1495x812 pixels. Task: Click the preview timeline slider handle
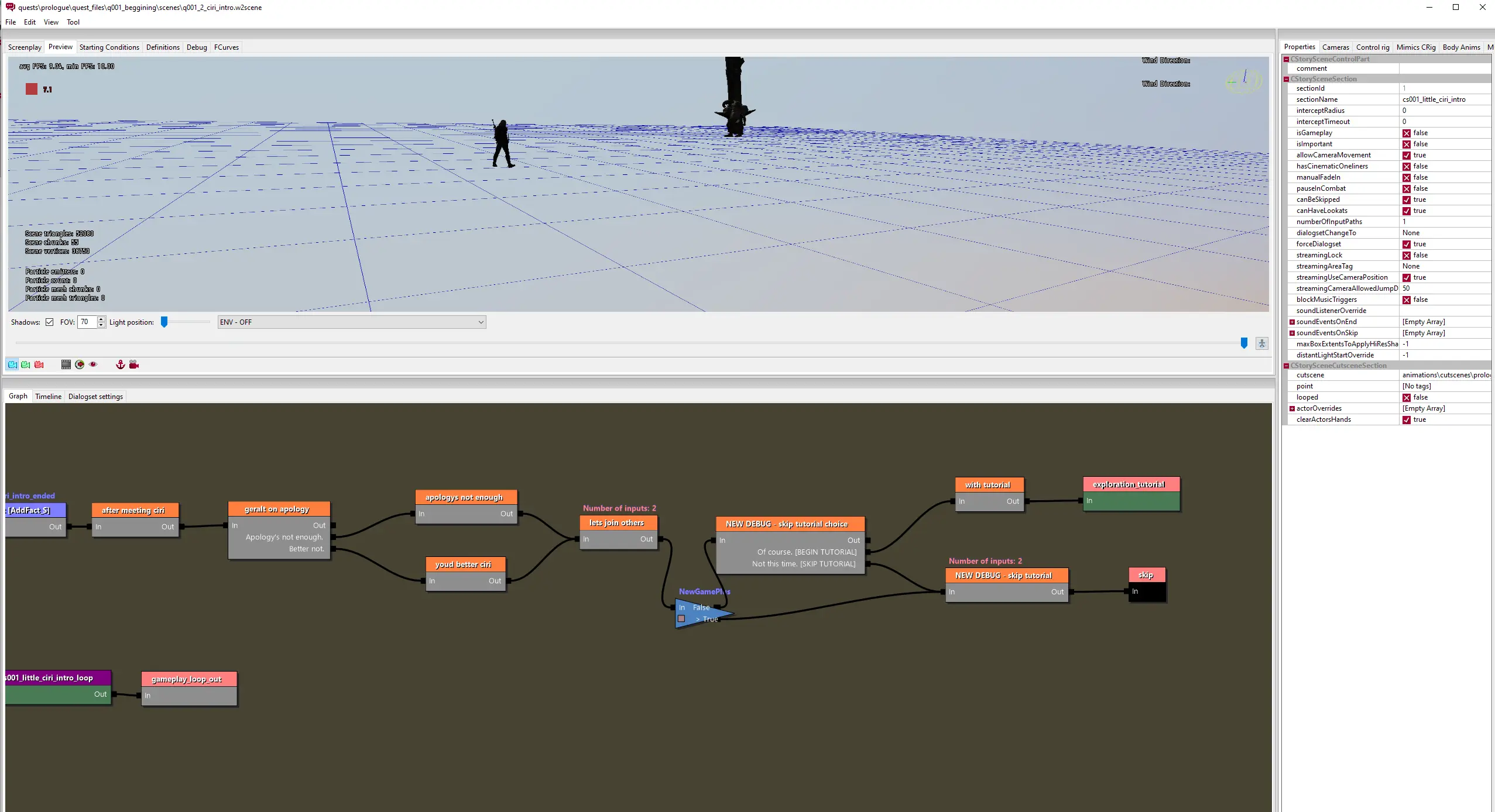[1244, 343]
